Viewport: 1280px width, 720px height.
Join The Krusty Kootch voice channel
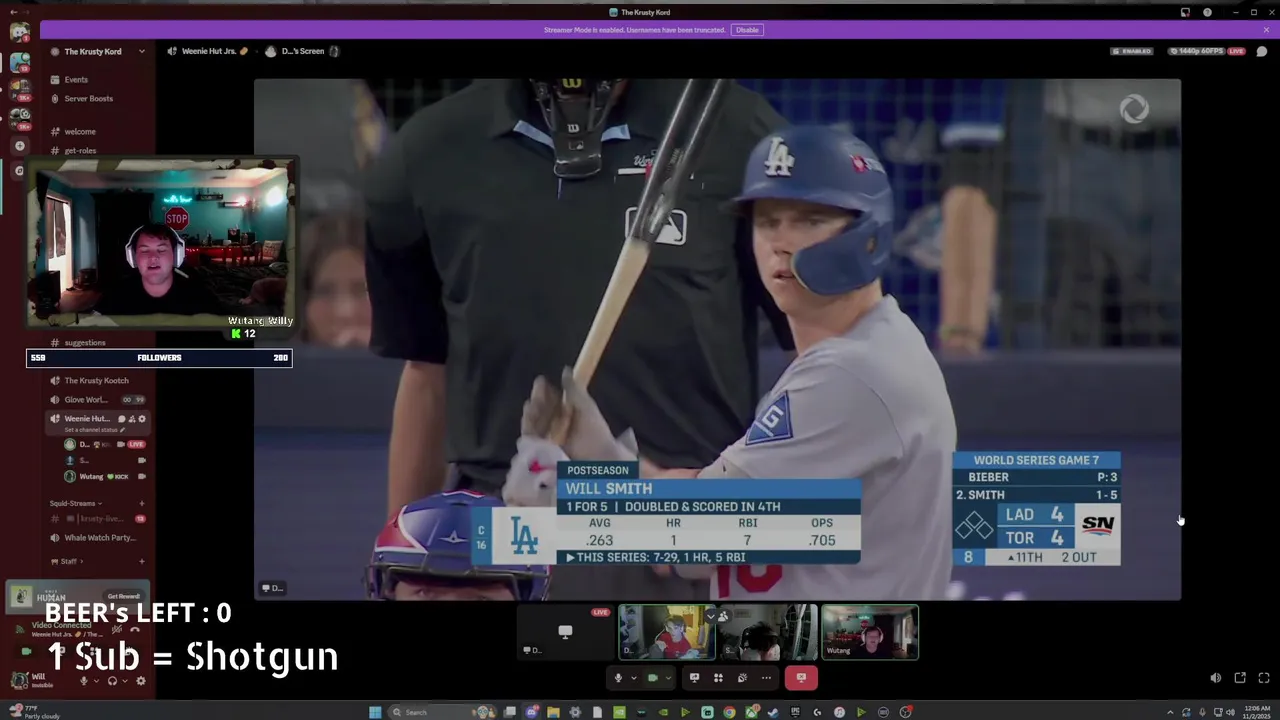(x=98, y=380)
